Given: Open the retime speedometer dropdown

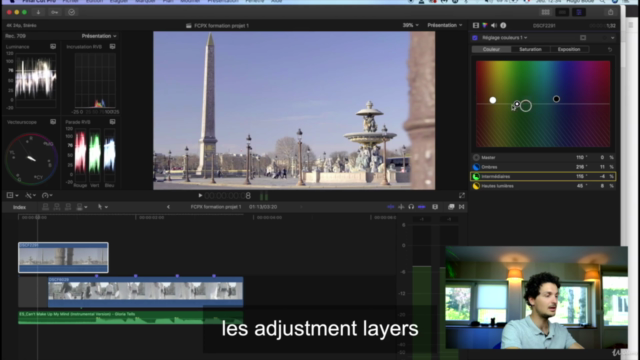Looking at the screenshot, I should pos(47,196).
